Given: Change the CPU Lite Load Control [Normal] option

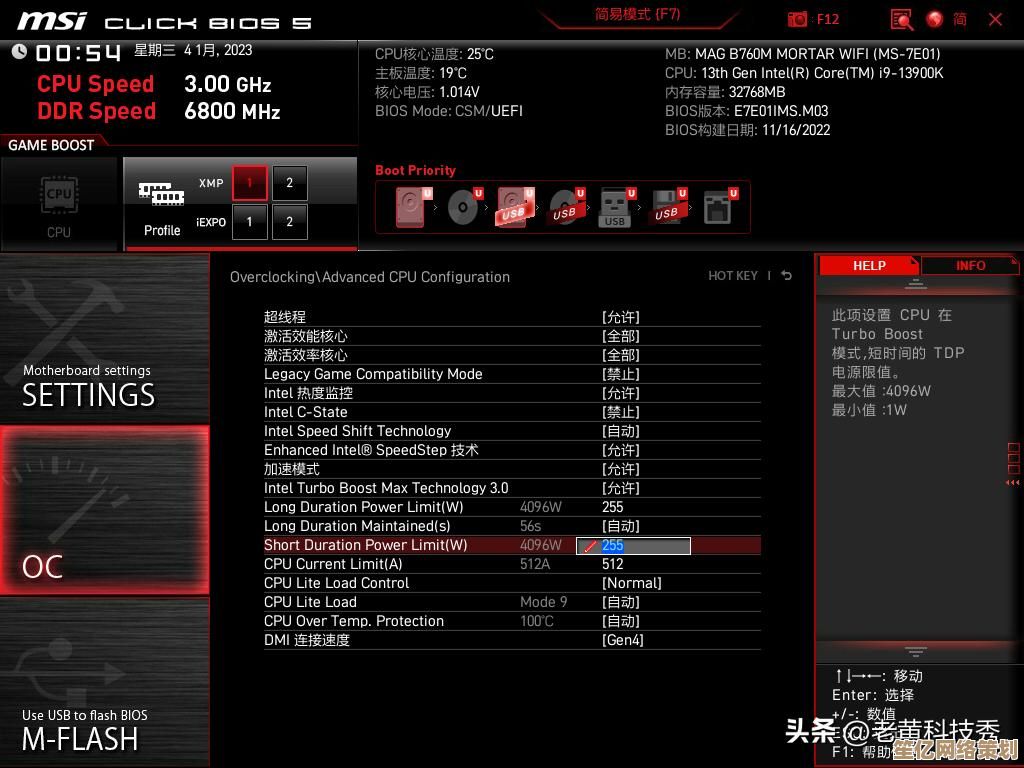Looking at the screenshot, I should [631, 583].
